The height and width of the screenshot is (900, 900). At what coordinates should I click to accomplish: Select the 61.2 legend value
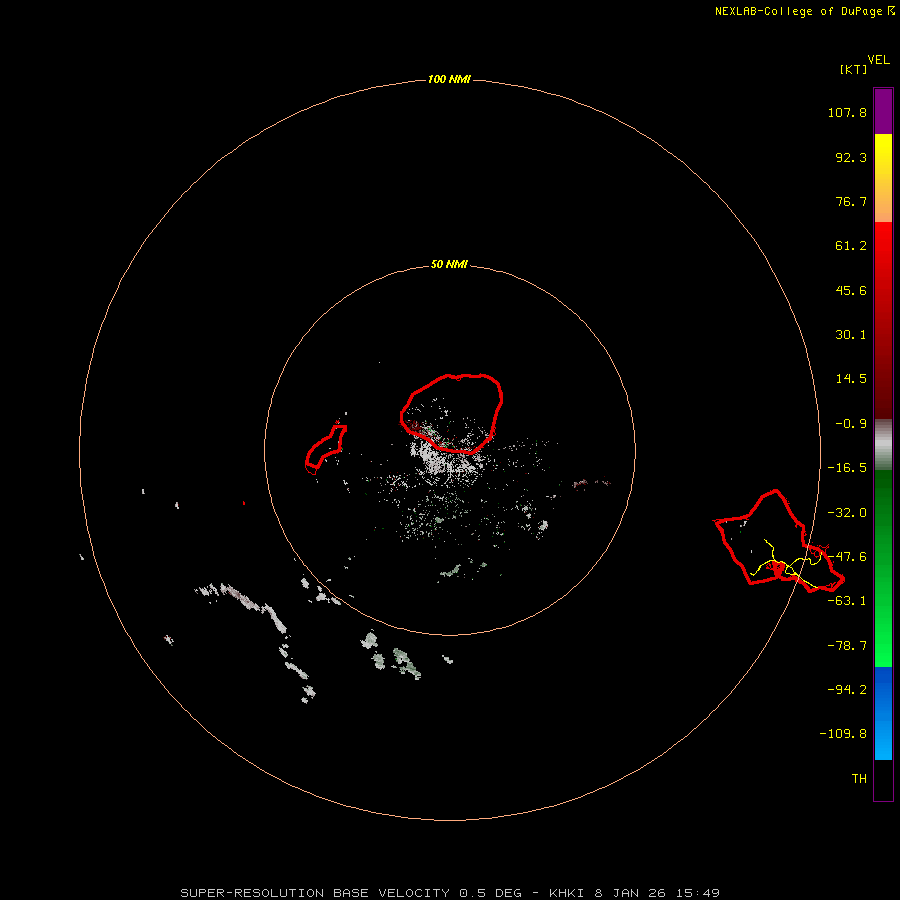point(851,246)
